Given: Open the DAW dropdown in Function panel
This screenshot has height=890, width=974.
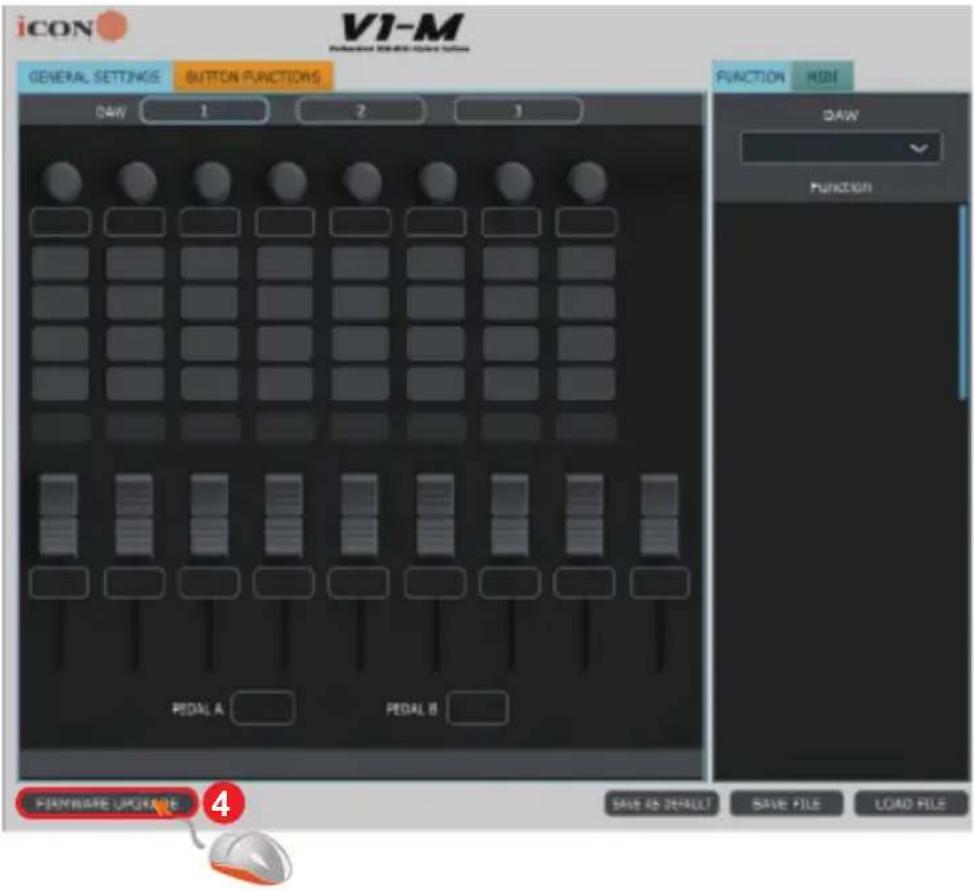Looking at the screenshot, I should (841, 148).
